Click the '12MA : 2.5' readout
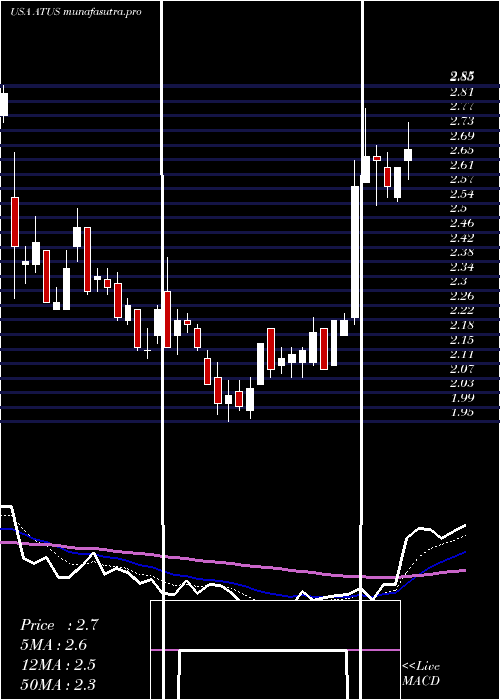500x700 pixels. pos(58,664)
